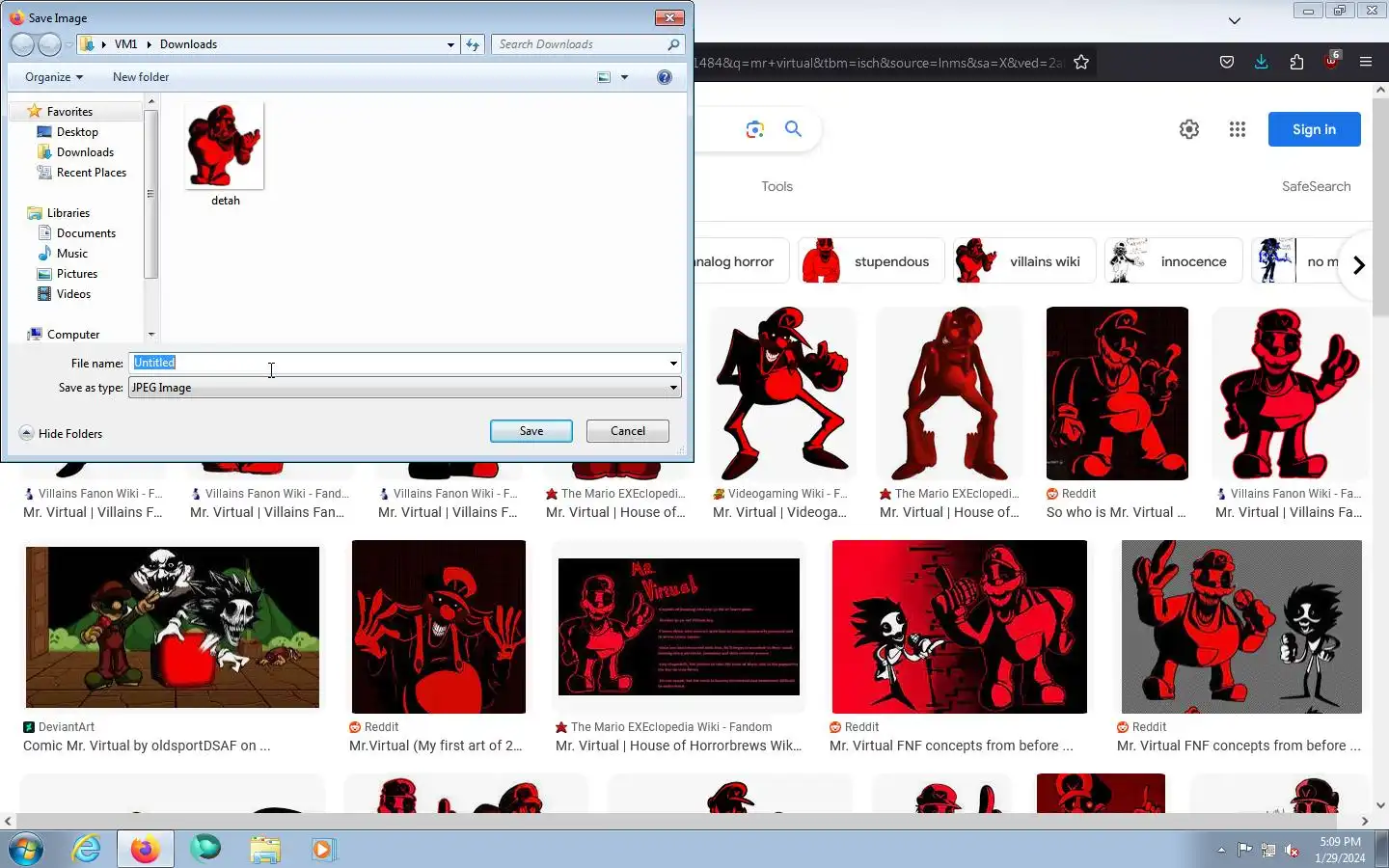Click the Back arrow in Save Image dialog
1389x868 pixels.
[22, 44]
